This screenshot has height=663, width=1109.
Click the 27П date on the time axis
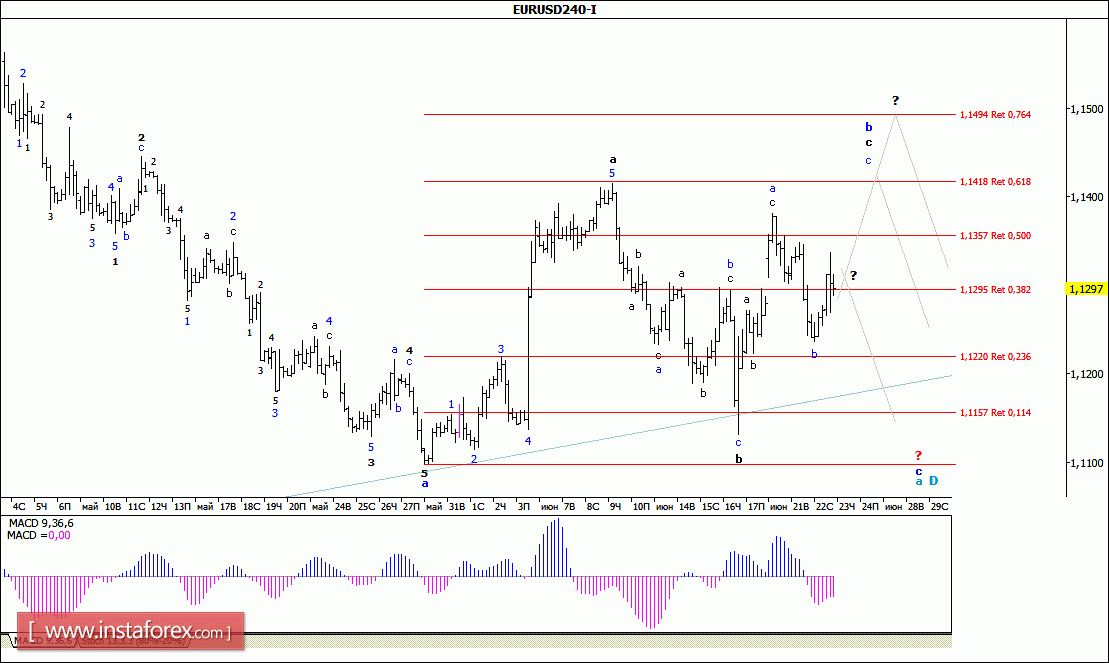tap(411, 507)
